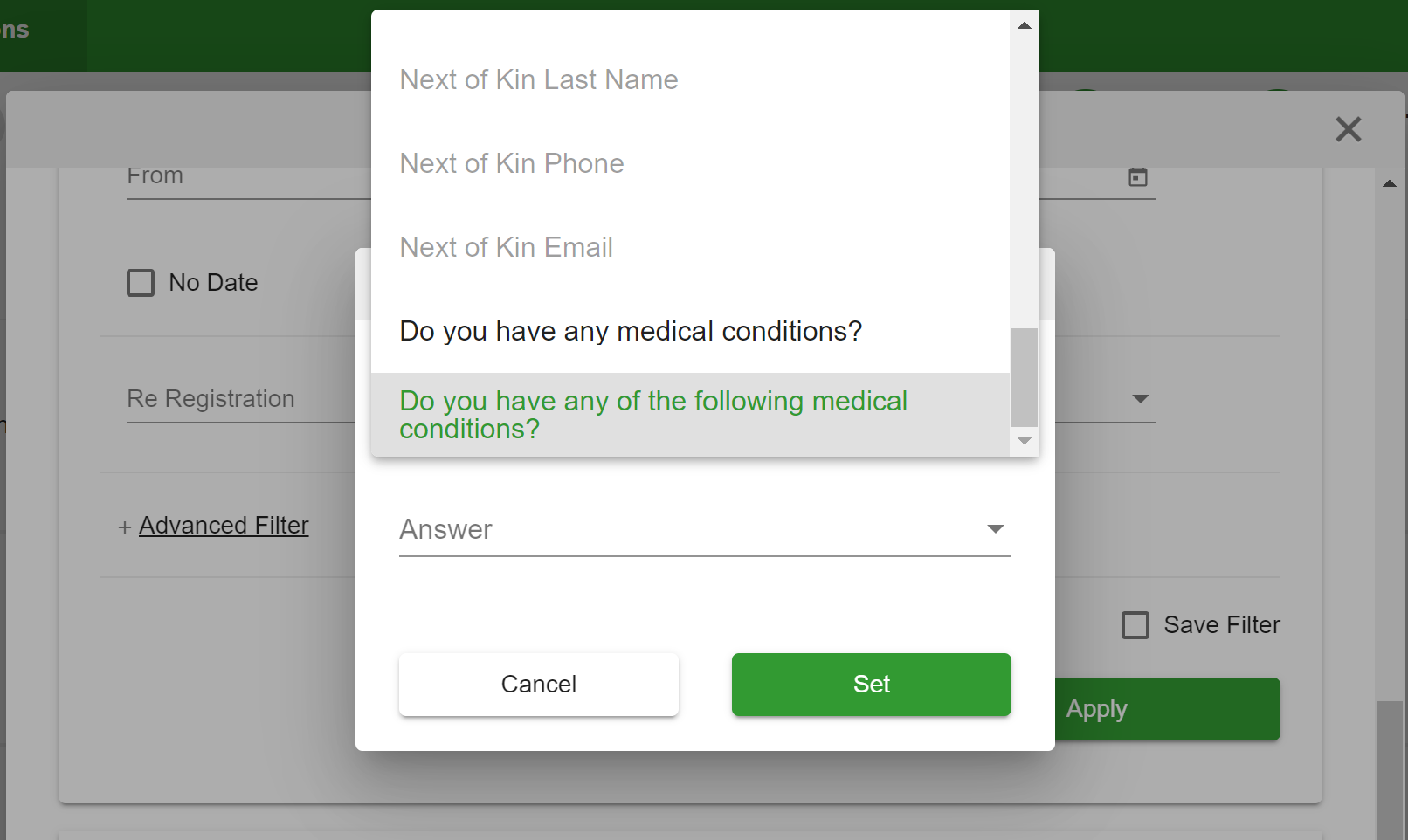Screen dimensions: 1408x840
Task: Click the plus icon beside Advanced Filter
Action: 125,527
